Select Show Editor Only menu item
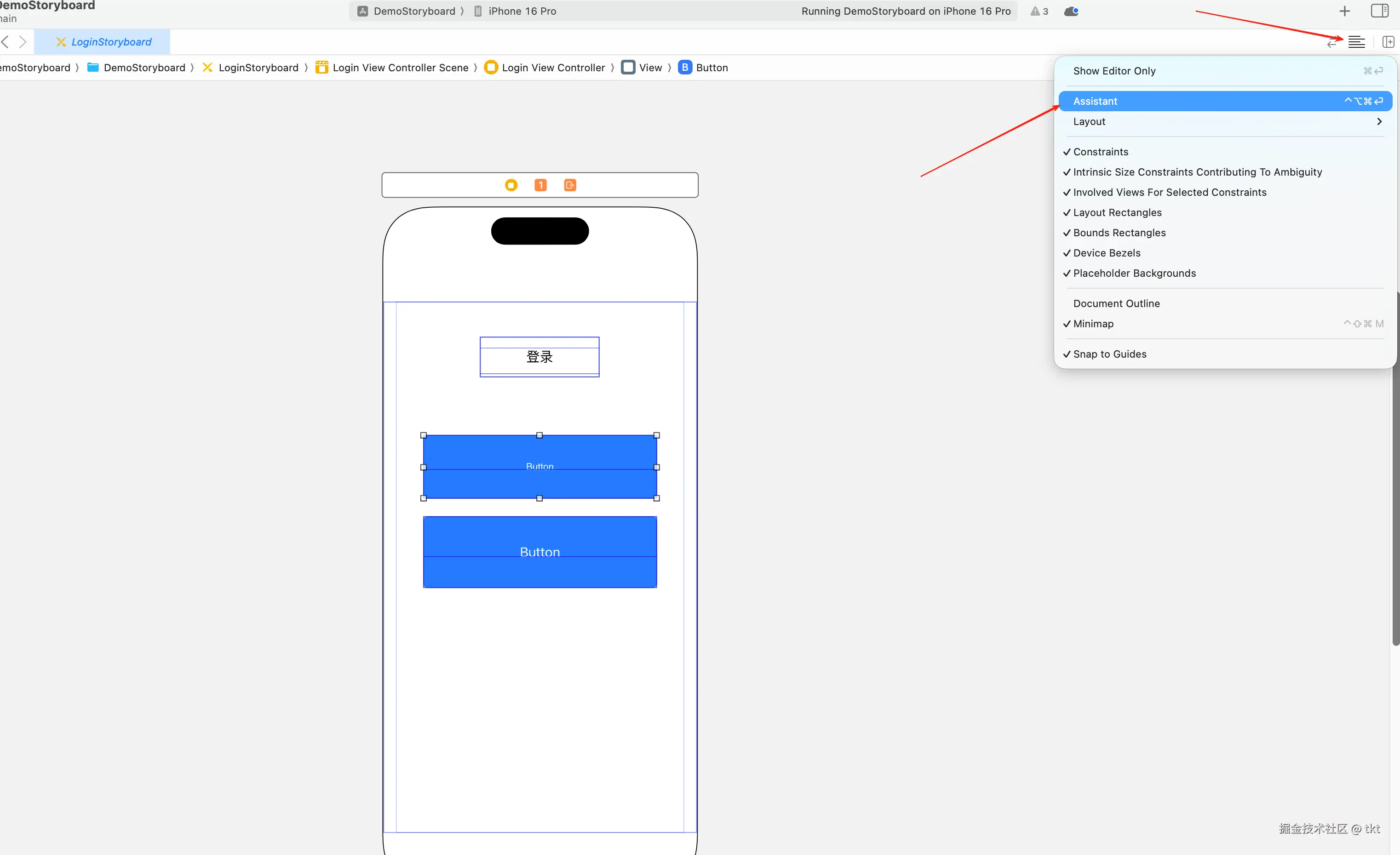This screenshot has width=1400, height=855. tap(1113, 71)
